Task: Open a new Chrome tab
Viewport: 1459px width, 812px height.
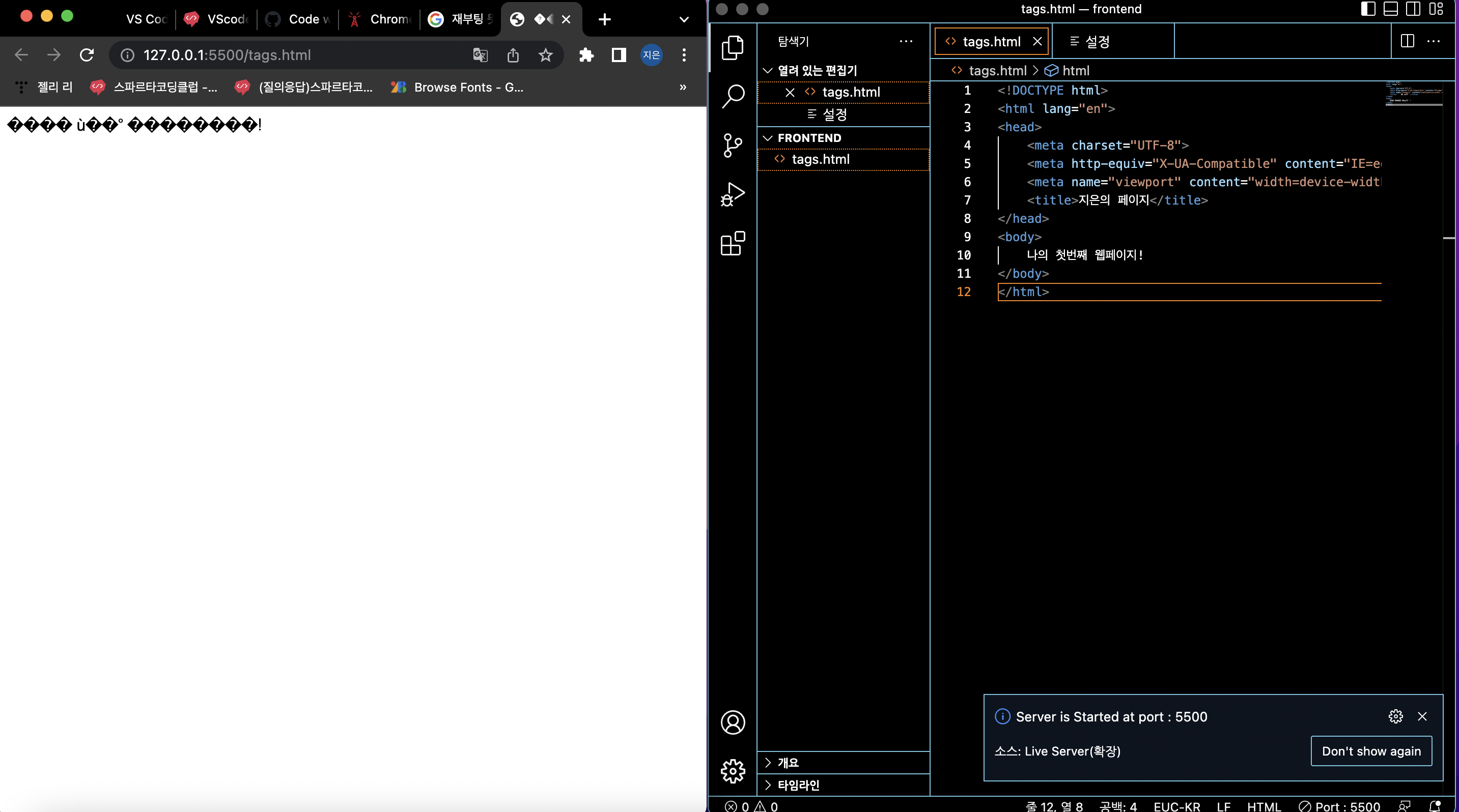Action: (604, 19)
